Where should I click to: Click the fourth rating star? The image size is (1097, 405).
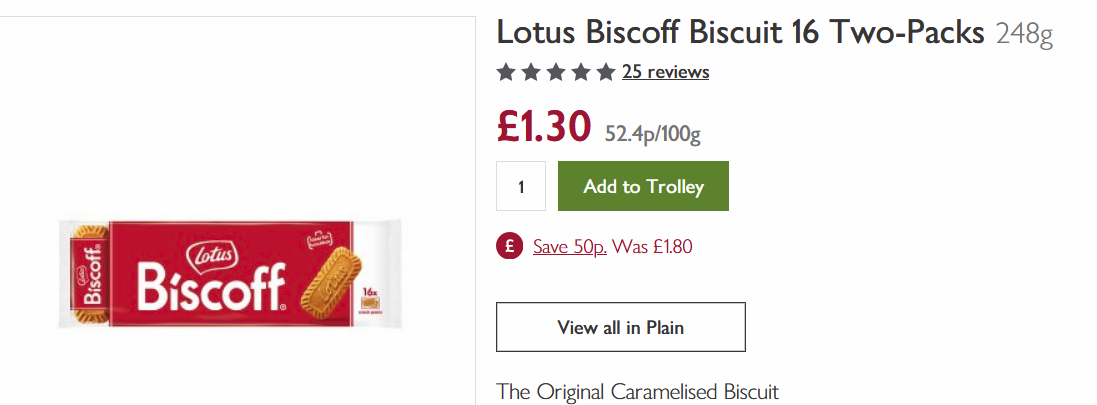[x=581, y=72]
